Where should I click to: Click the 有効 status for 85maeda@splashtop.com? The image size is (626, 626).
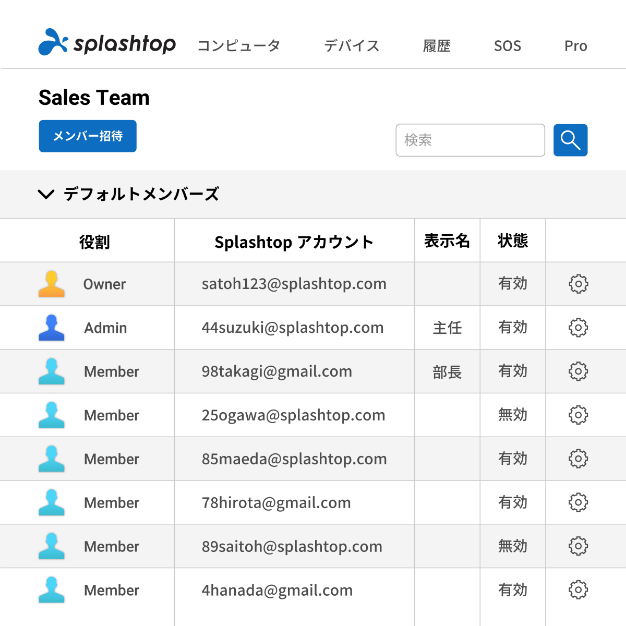pyautogui.click(x=513, y=458)
